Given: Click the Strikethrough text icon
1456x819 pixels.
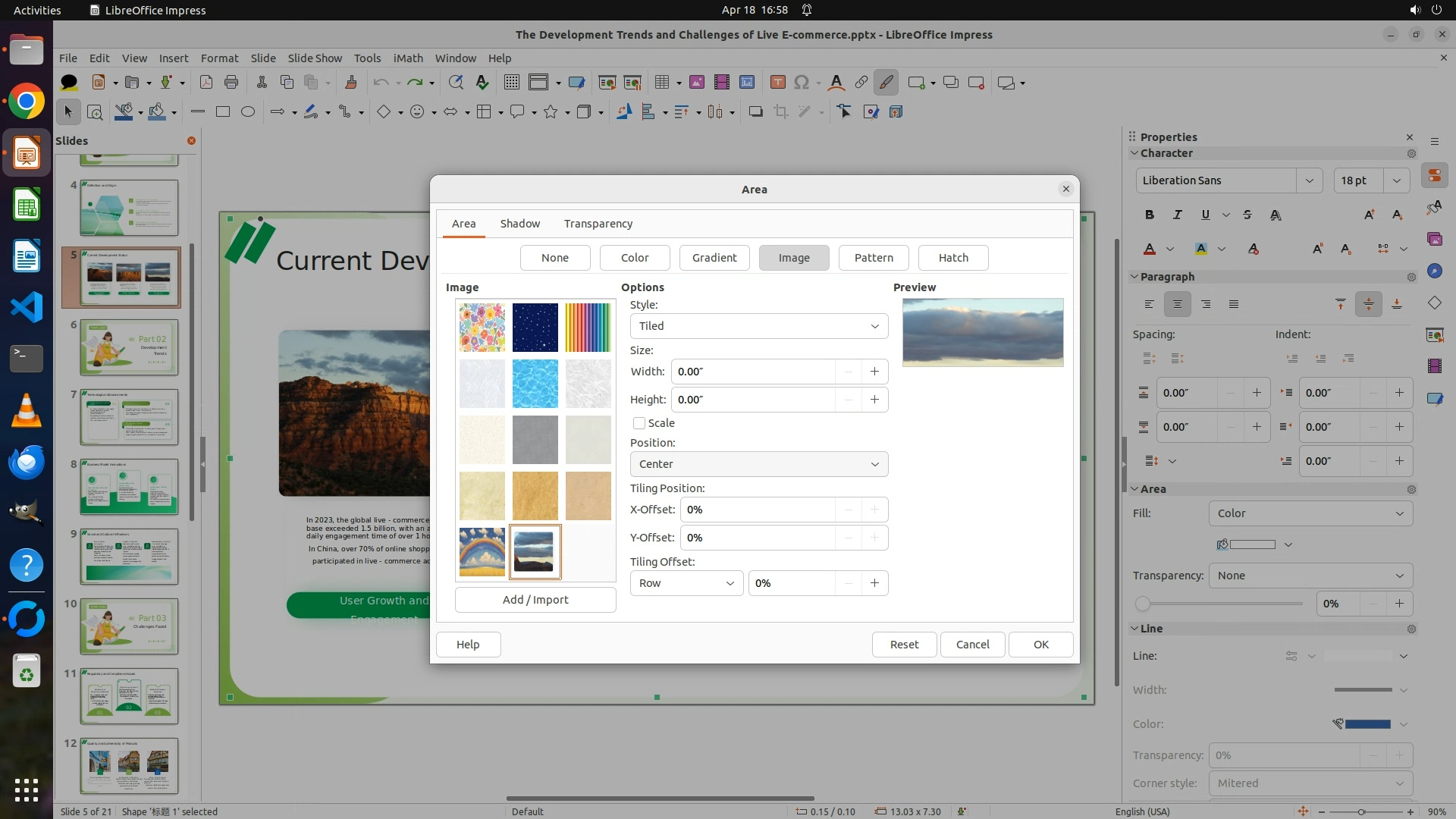Looking at the screenshot, I should tap(1247, 215).
